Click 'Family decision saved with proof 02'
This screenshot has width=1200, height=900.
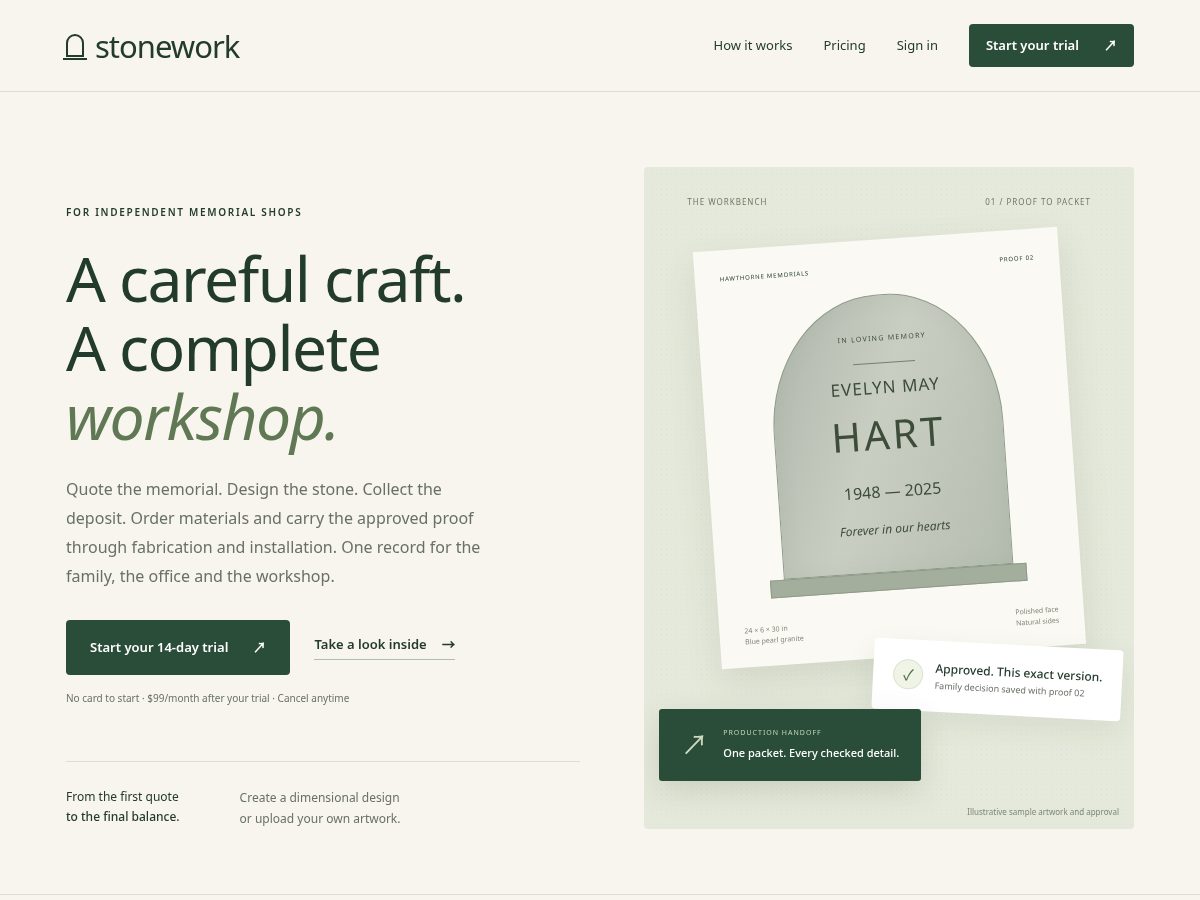pyautogui.click(x=1009, y=688)
